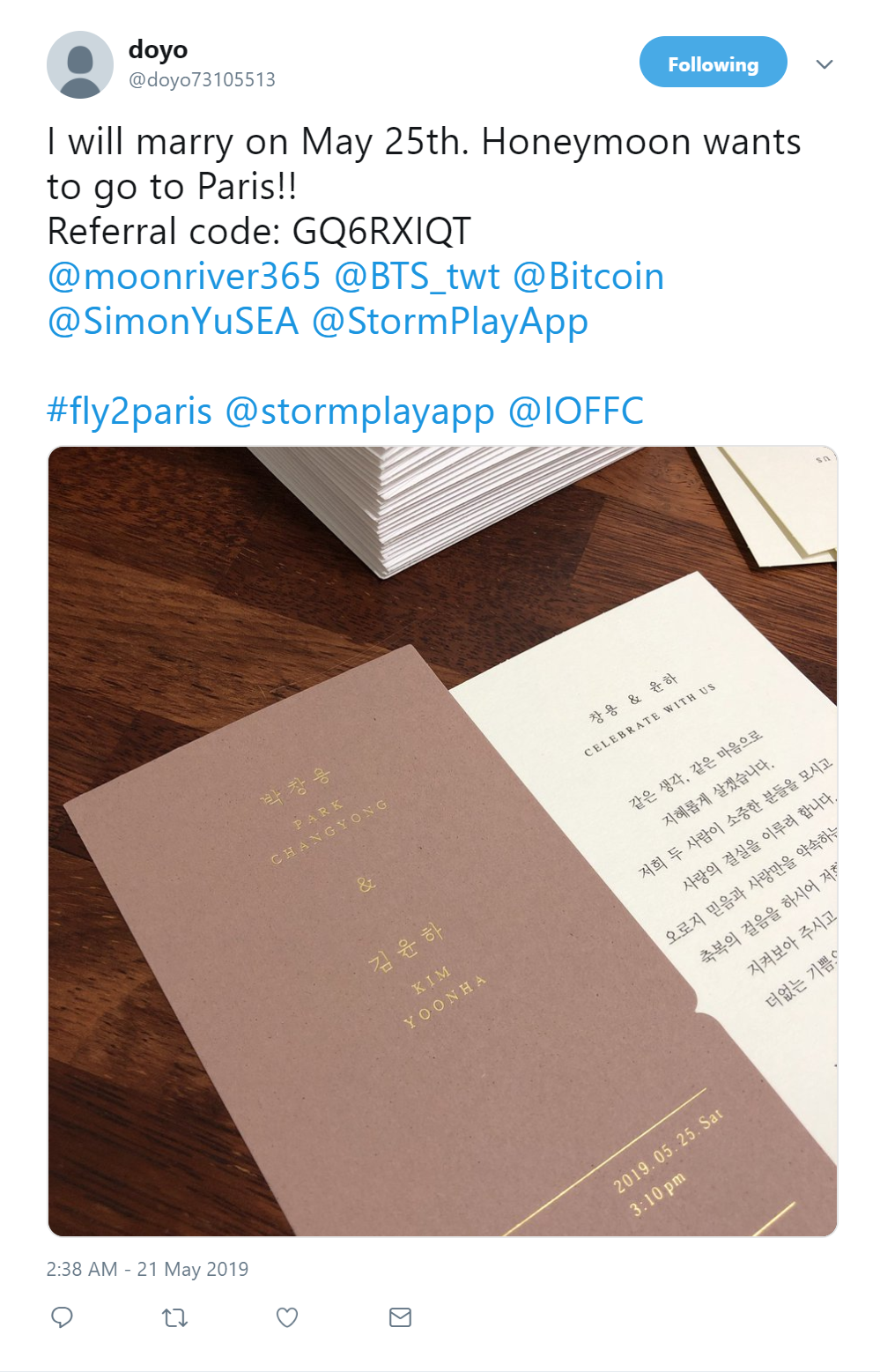The height and width of the screenshot is (1372, 880).
Task: Visit the @IOFFC mention
Action: tap(576, 412)
